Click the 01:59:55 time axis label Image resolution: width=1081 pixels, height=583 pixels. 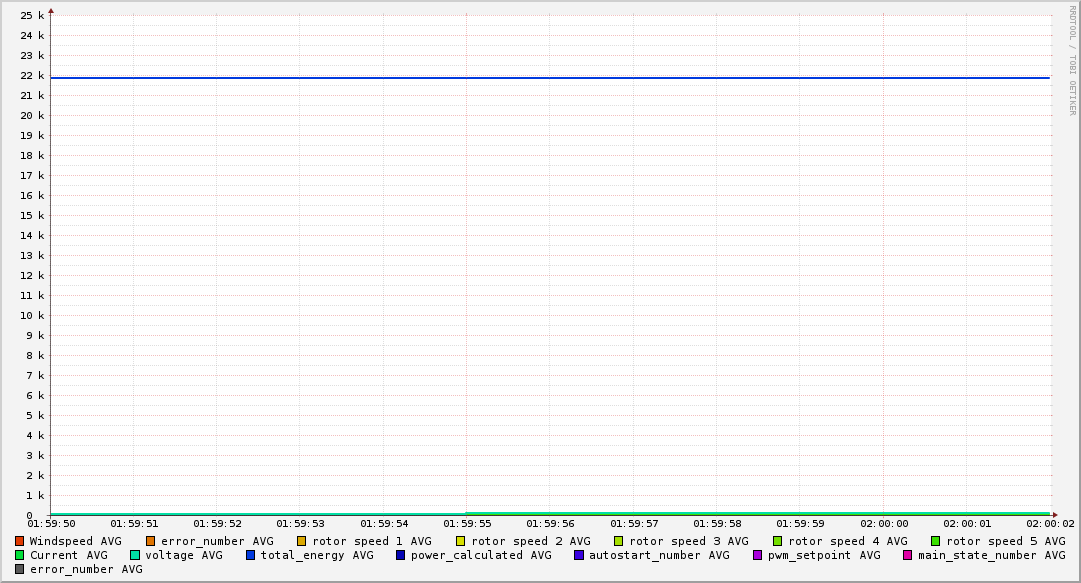(x=467, y=524)
